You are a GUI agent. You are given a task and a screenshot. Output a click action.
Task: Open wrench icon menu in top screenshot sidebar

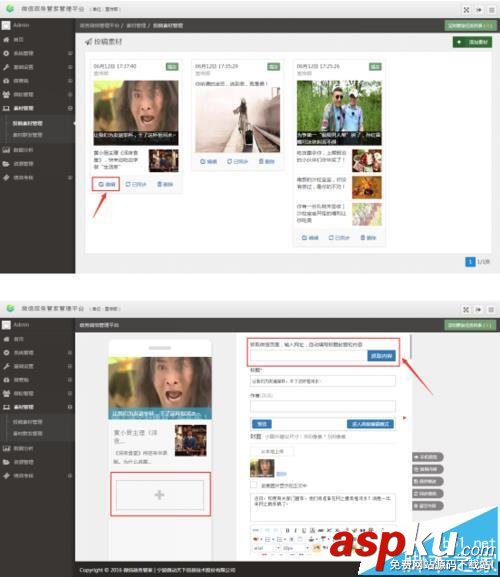point(6,67)
